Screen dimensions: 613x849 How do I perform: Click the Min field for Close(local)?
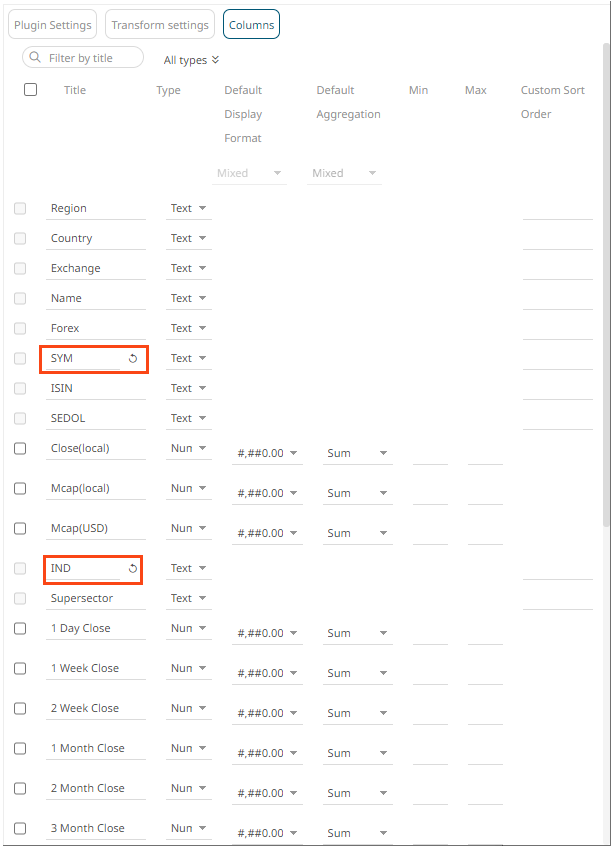tap(430, 453)
